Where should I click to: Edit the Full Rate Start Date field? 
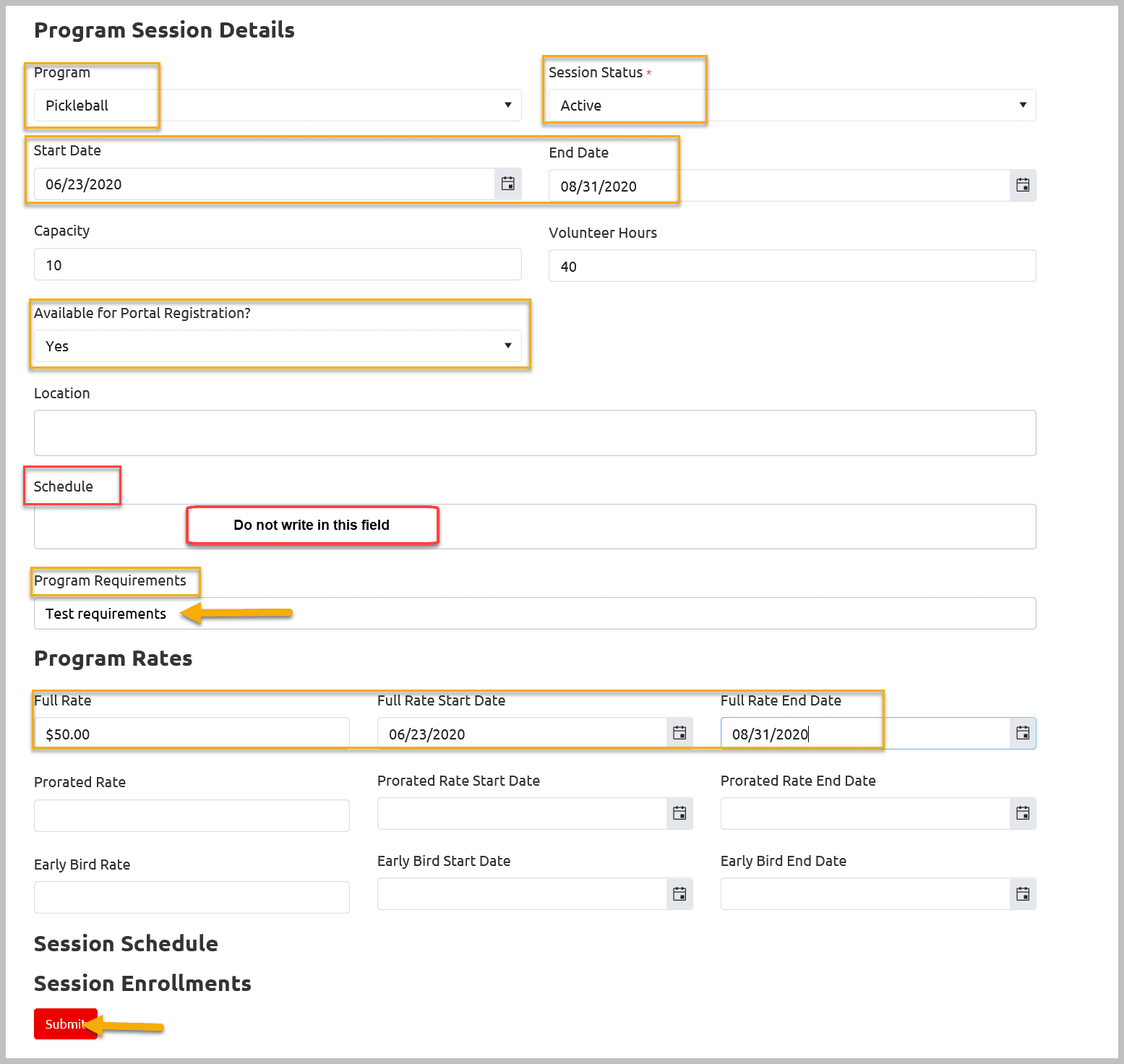(522, 734)
